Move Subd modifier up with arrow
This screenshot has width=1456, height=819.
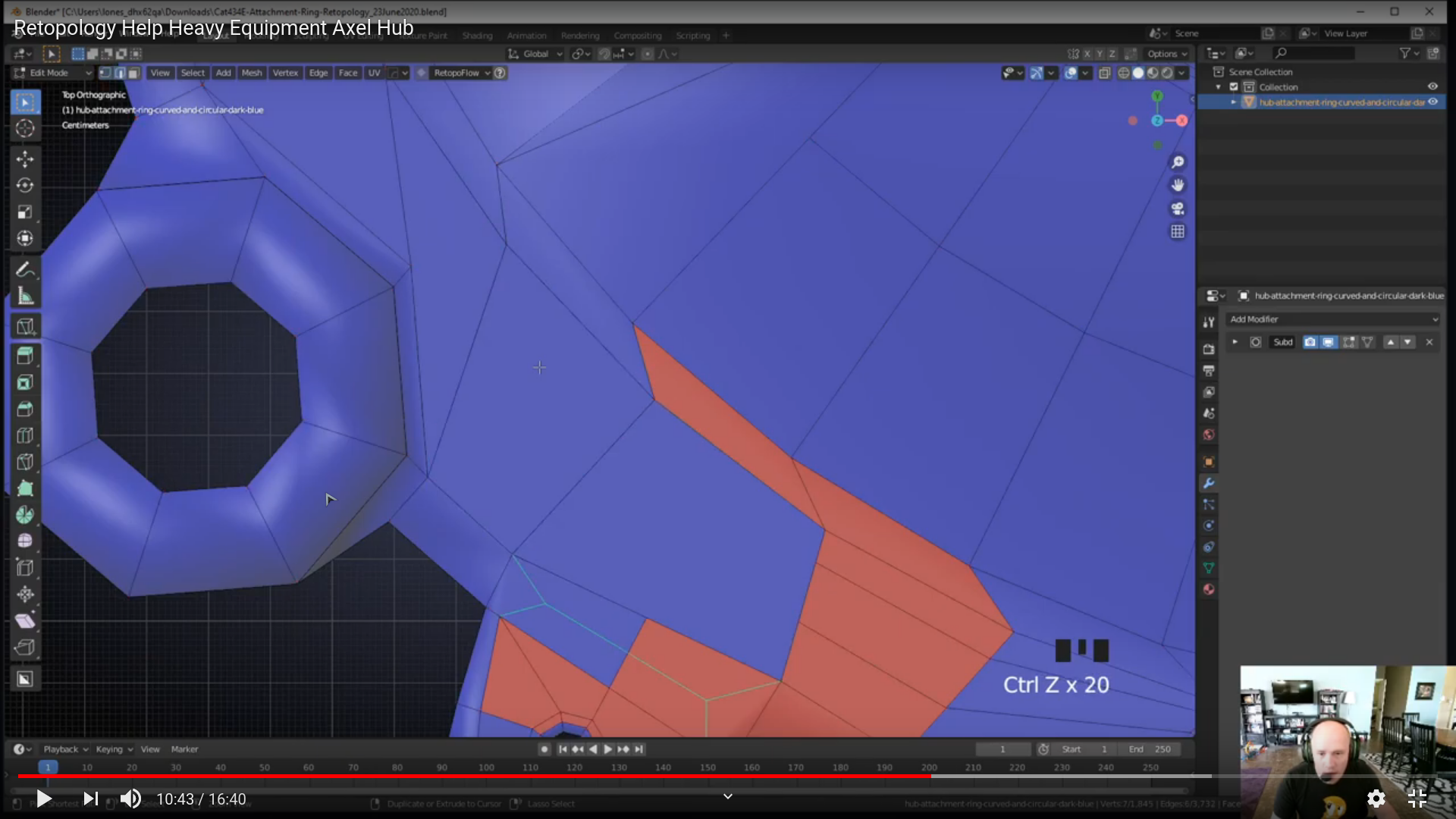tap(1391, 342)
